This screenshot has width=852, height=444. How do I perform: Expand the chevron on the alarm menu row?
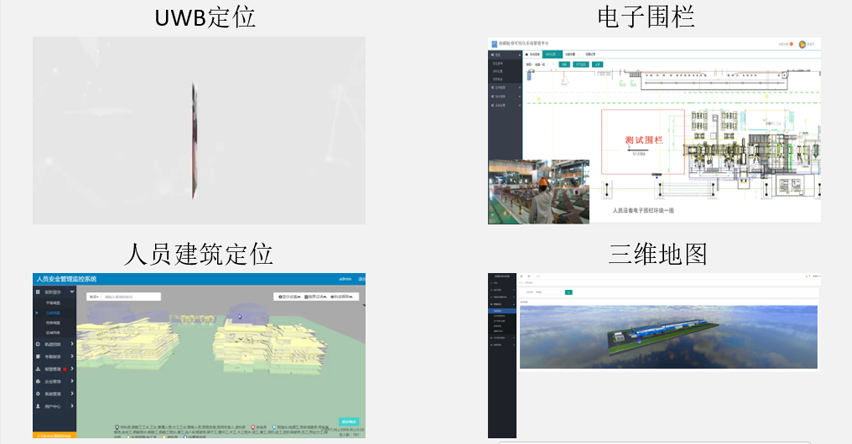coord(72,369)
